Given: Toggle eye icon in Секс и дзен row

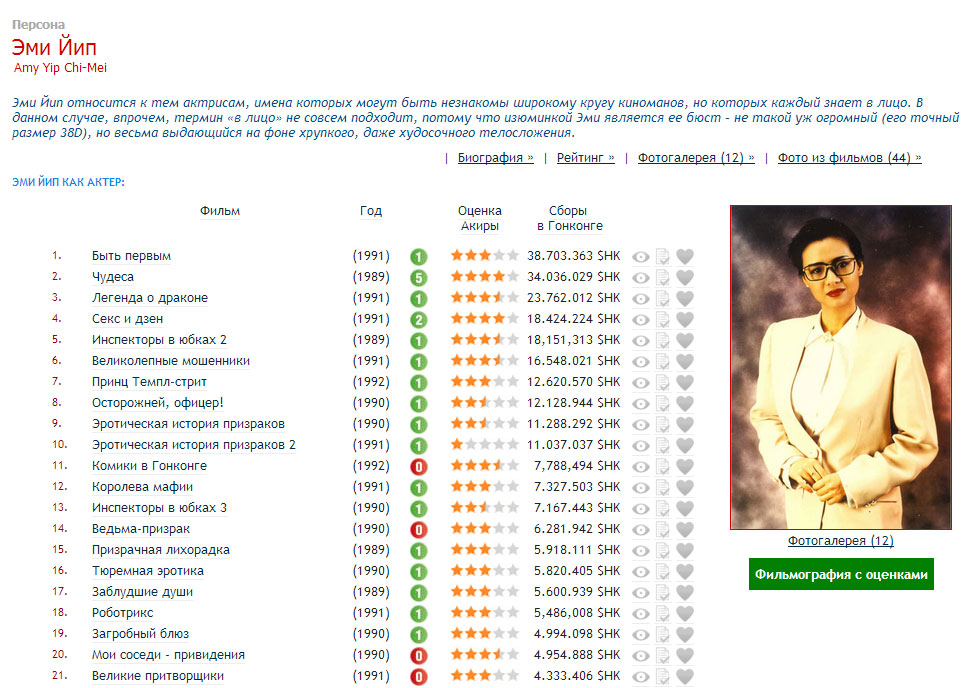Looking at the screenshot, I should click(x=640, y=319).
